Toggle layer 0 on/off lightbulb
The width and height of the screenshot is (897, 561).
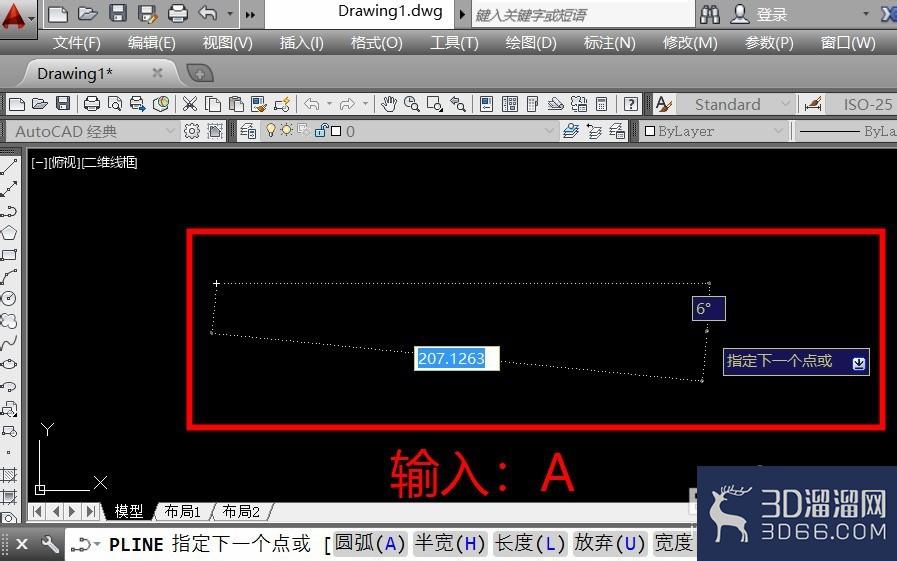[x=271, y=130]
